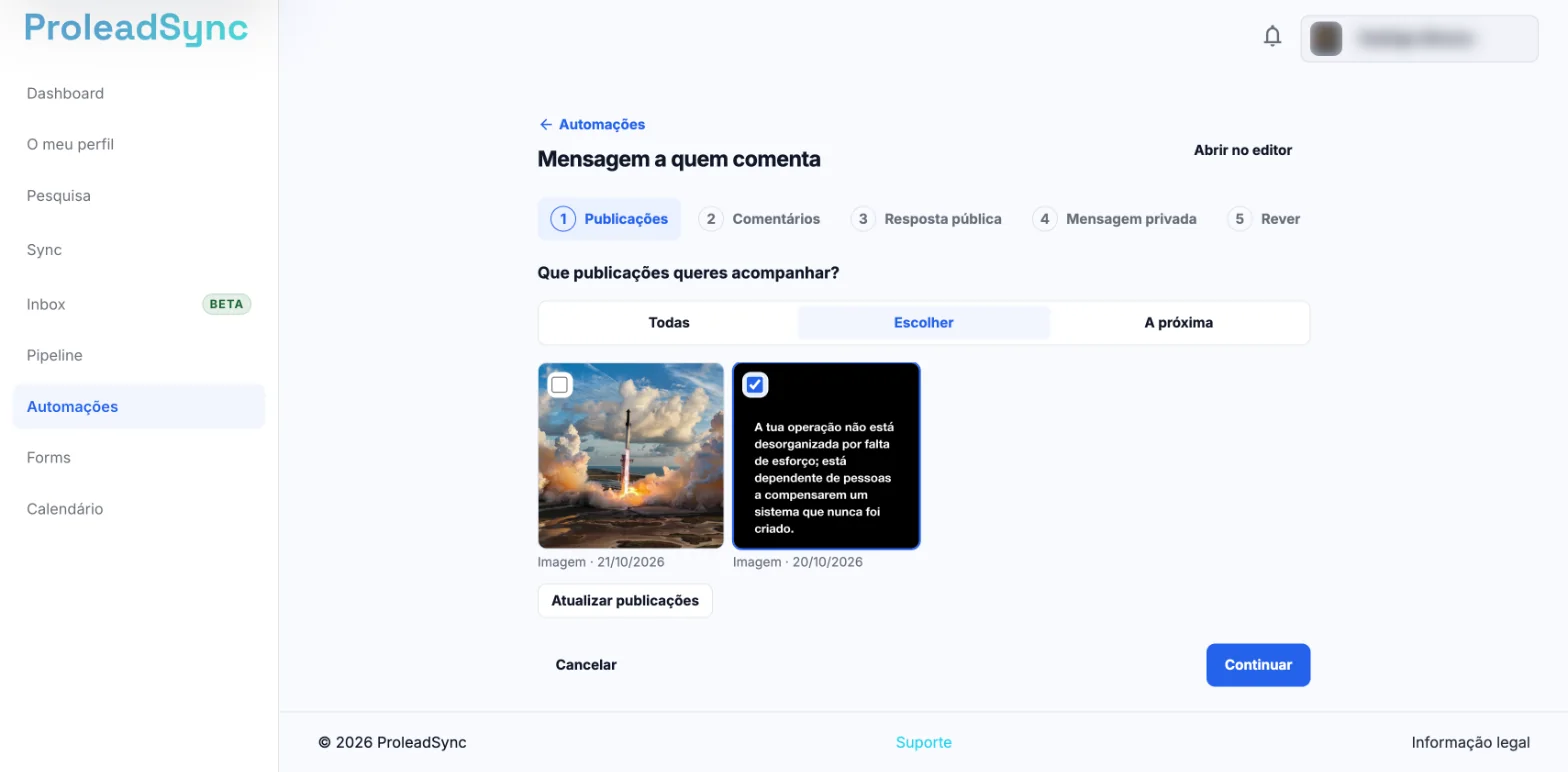Select the black quote post thumbnail
The width and height of the screenshot is (1568, 772).
827,456
